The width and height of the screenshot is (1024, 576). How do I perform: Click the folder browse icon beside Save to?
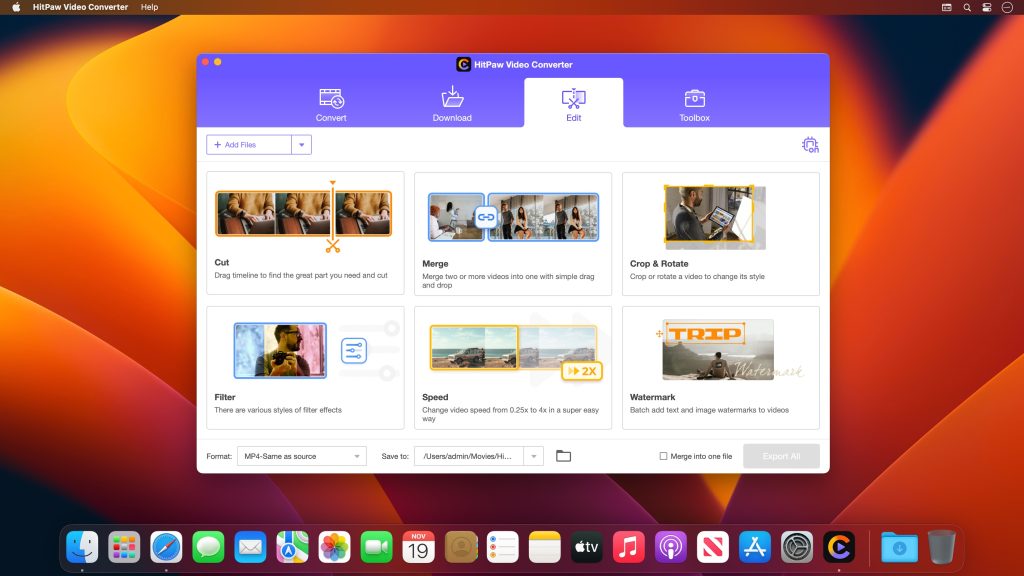click(564, 455)
